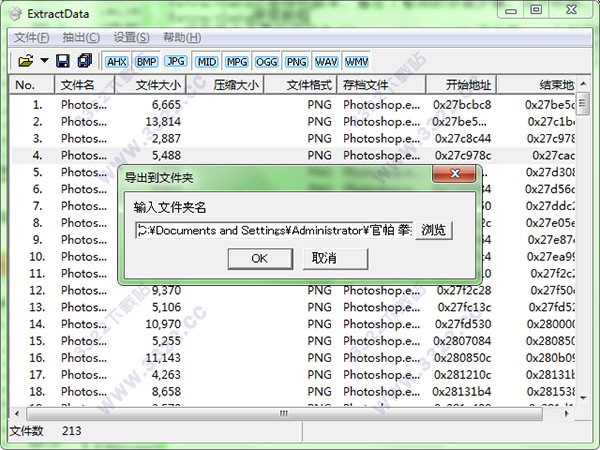This screenshot has height=450, width=600.
Task: Select row 18 with size 8,658
Action: pos(293,391)
